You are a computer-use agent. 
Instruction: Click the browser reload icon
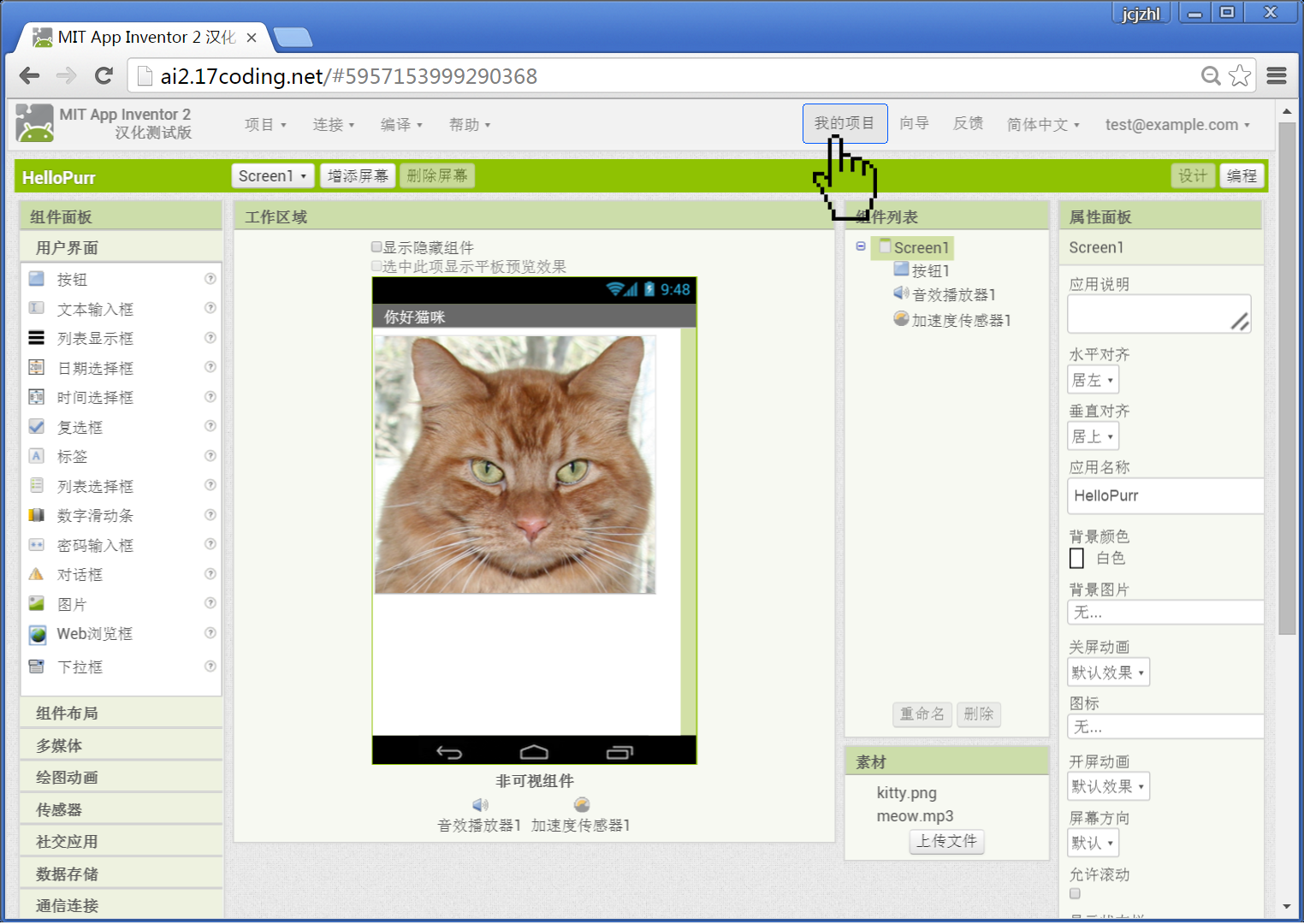click(x=104, y=76)
